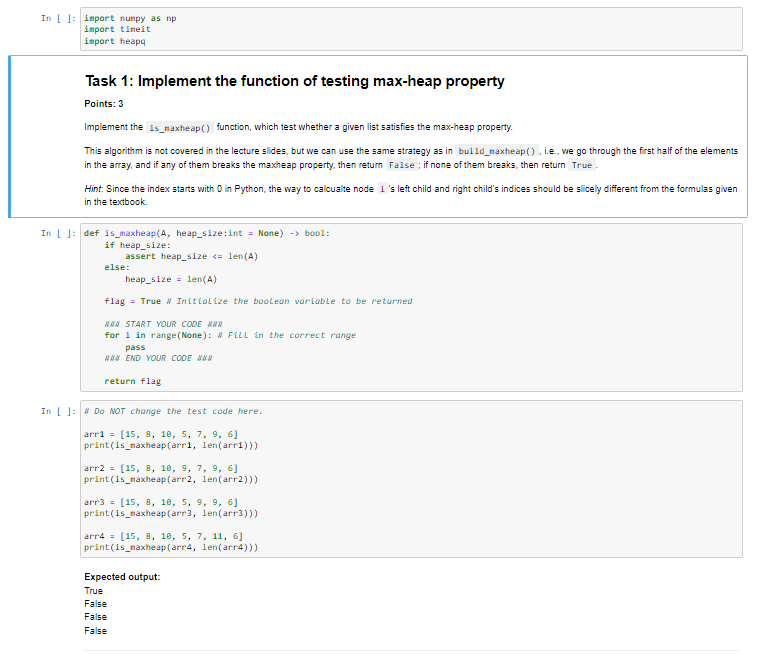Click the '### END YOUR CODE ###' comment
The image size is (757, 654).
point(158,358)
